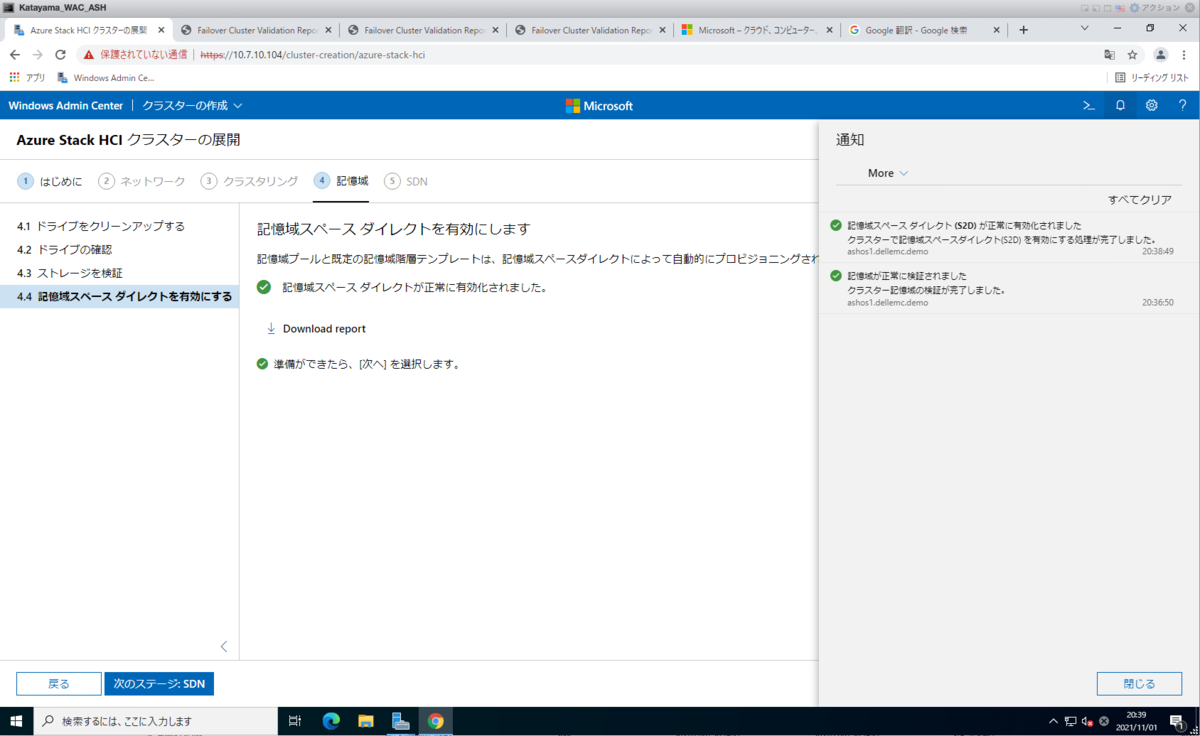Screen dimensions: 1200x736
Task: Switch to Chrome on taskbar
Action: (436, 720)
